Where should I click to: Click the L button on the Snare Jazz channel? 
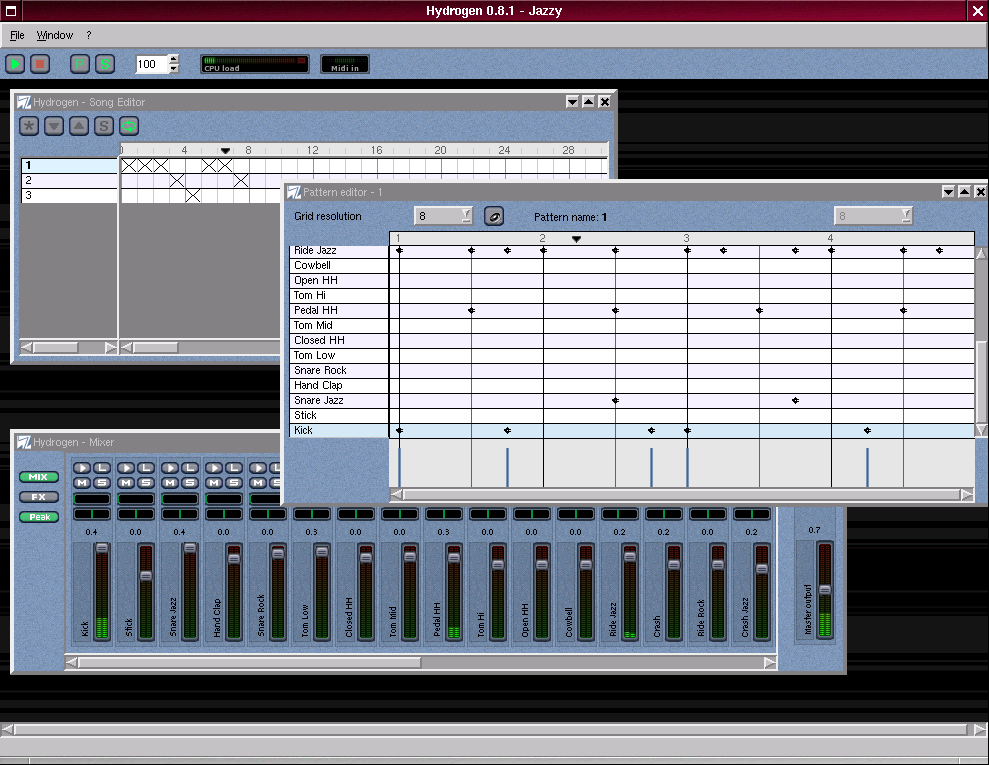[190, 468]
